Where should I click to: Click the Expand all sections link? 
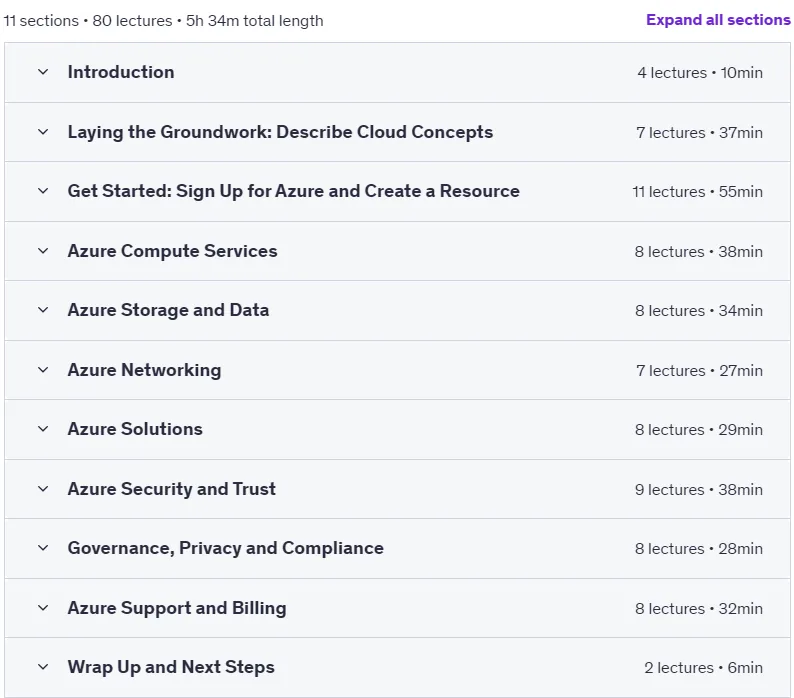tap(718, 20)
